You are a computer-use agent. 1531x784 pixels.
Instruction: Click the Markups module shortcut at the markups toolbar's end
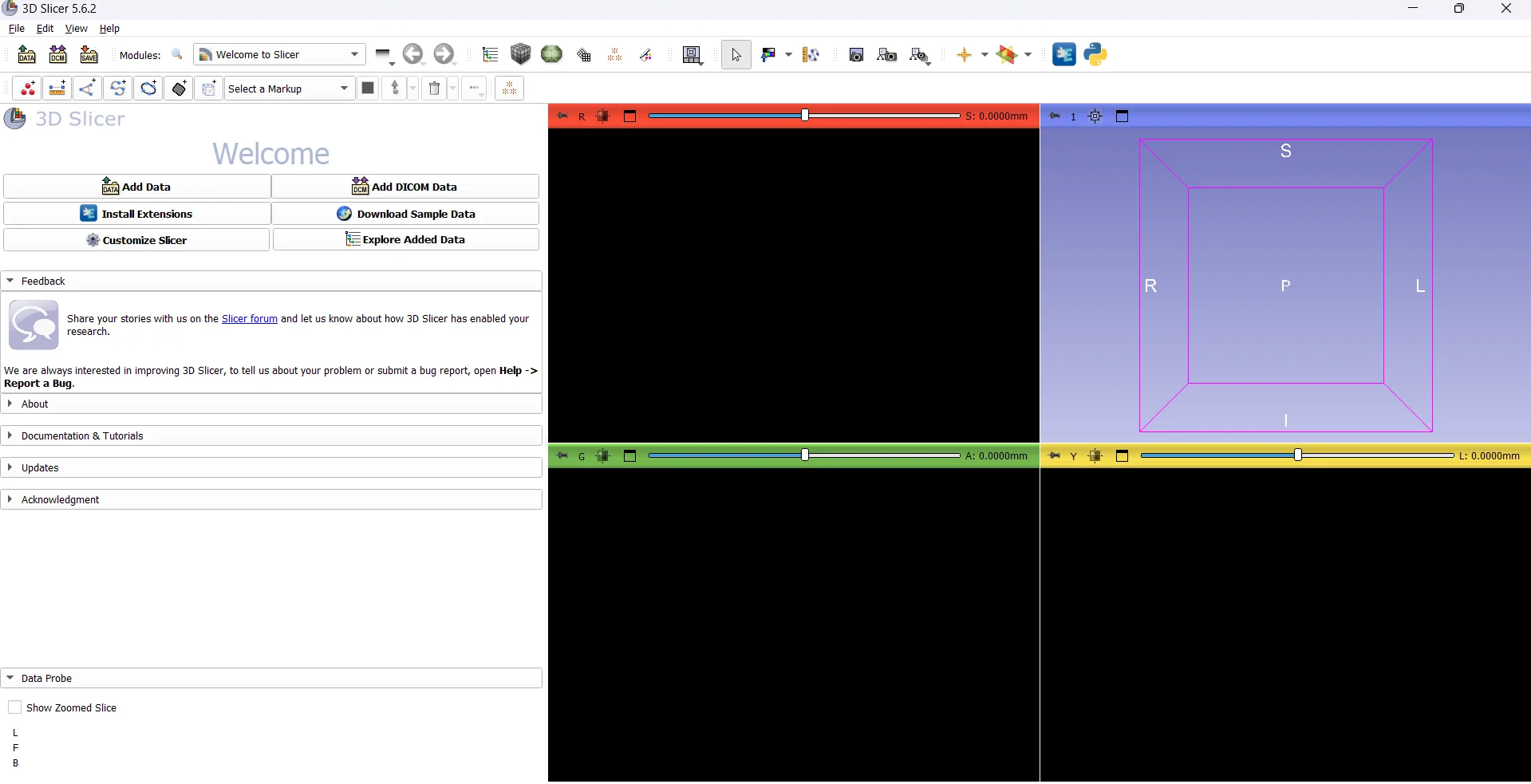(509, 88)
